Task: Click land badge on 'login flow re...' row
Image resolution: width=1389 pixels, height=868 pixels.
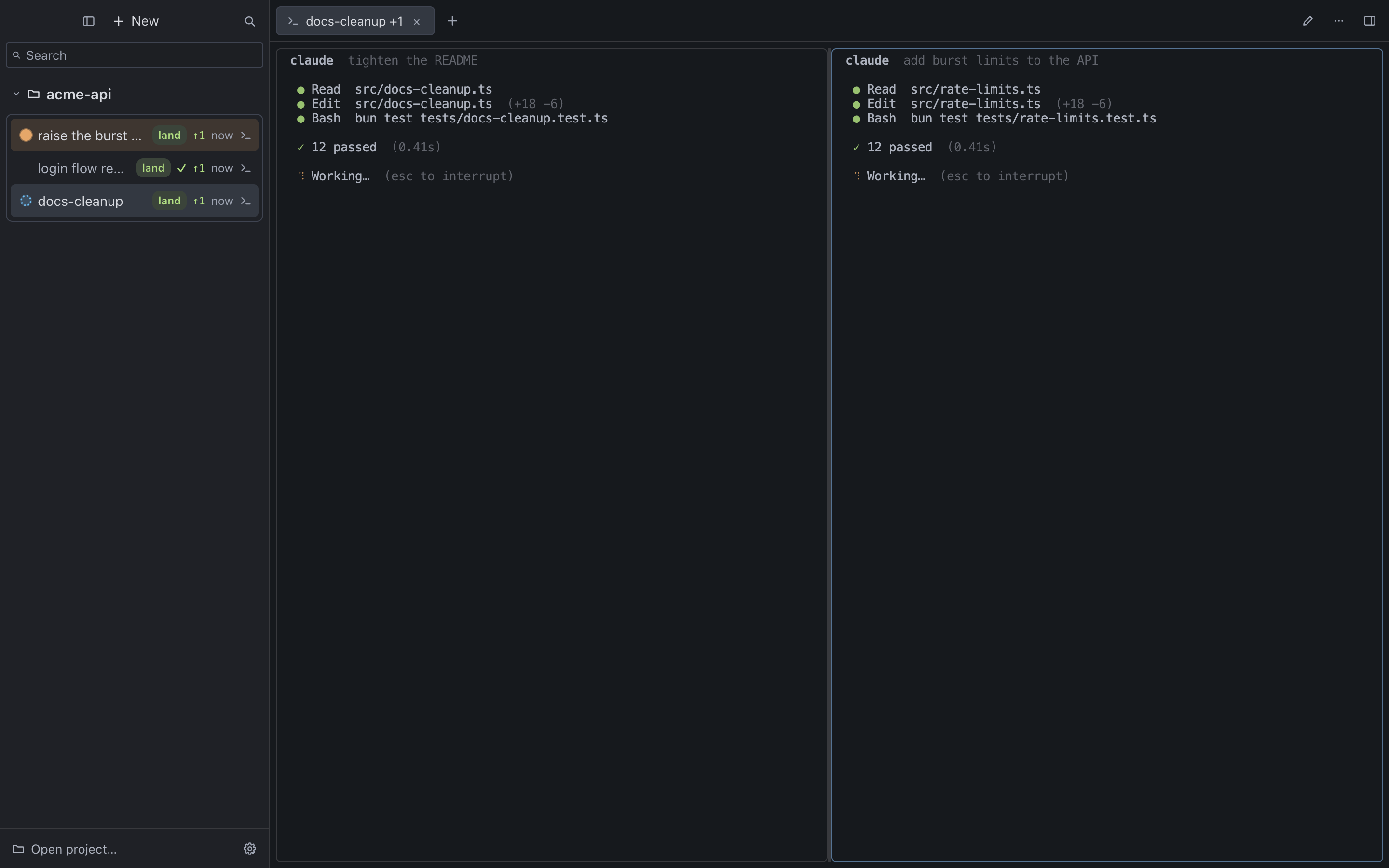Action: pos(153,168)
